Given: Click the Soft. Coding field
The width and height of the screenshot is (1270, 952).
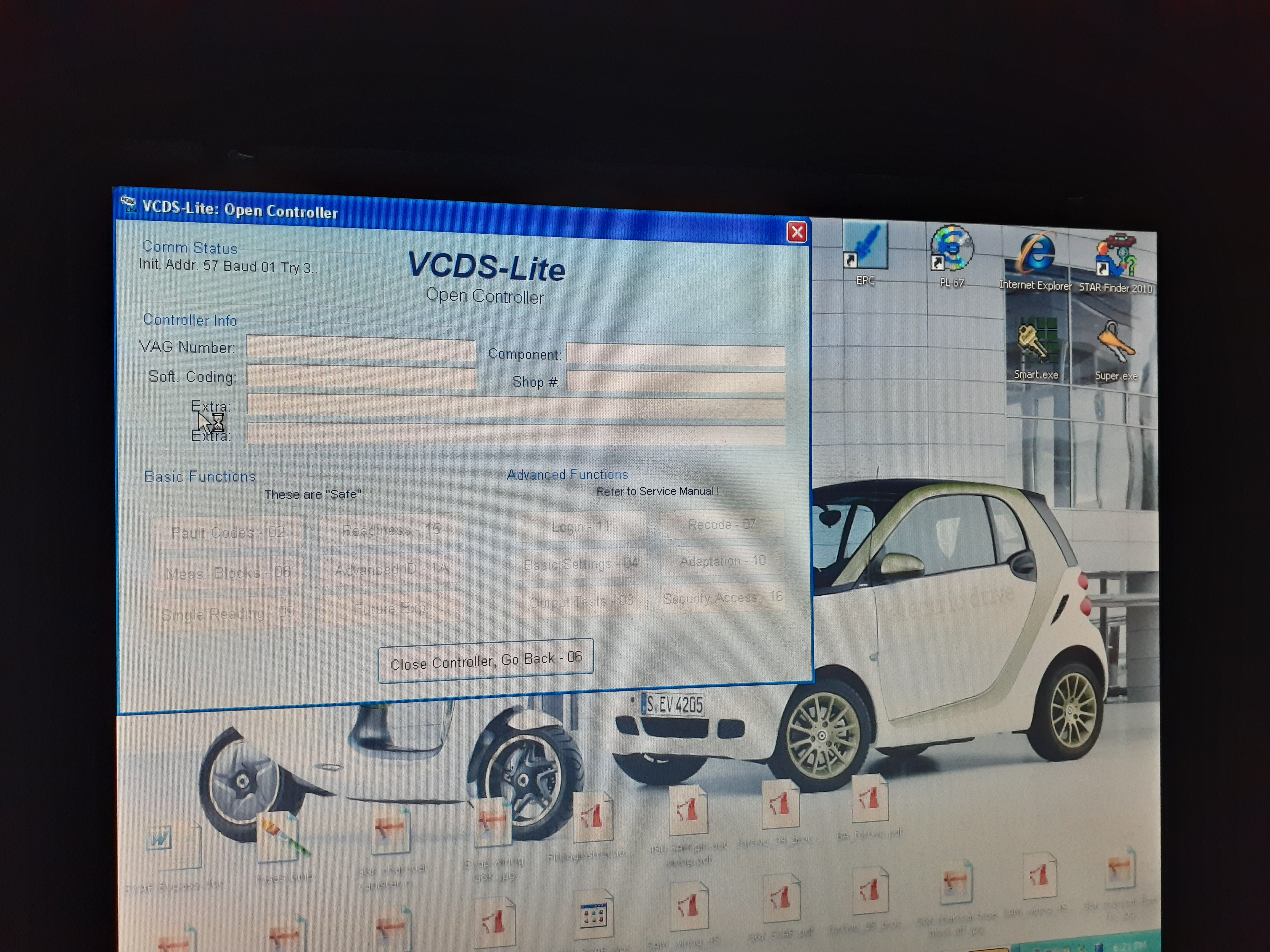Looking at the screenshot, I should click(361, 377).
